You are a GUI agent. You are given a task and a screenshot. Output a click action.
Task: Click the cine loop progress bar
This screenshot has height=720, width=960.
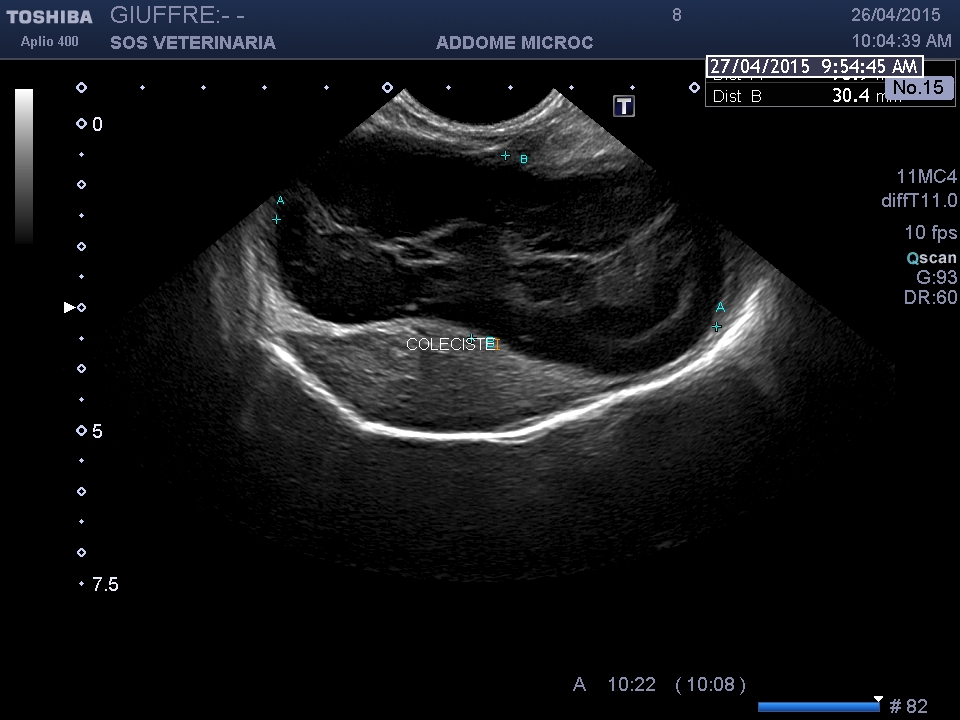click(818, 707)
